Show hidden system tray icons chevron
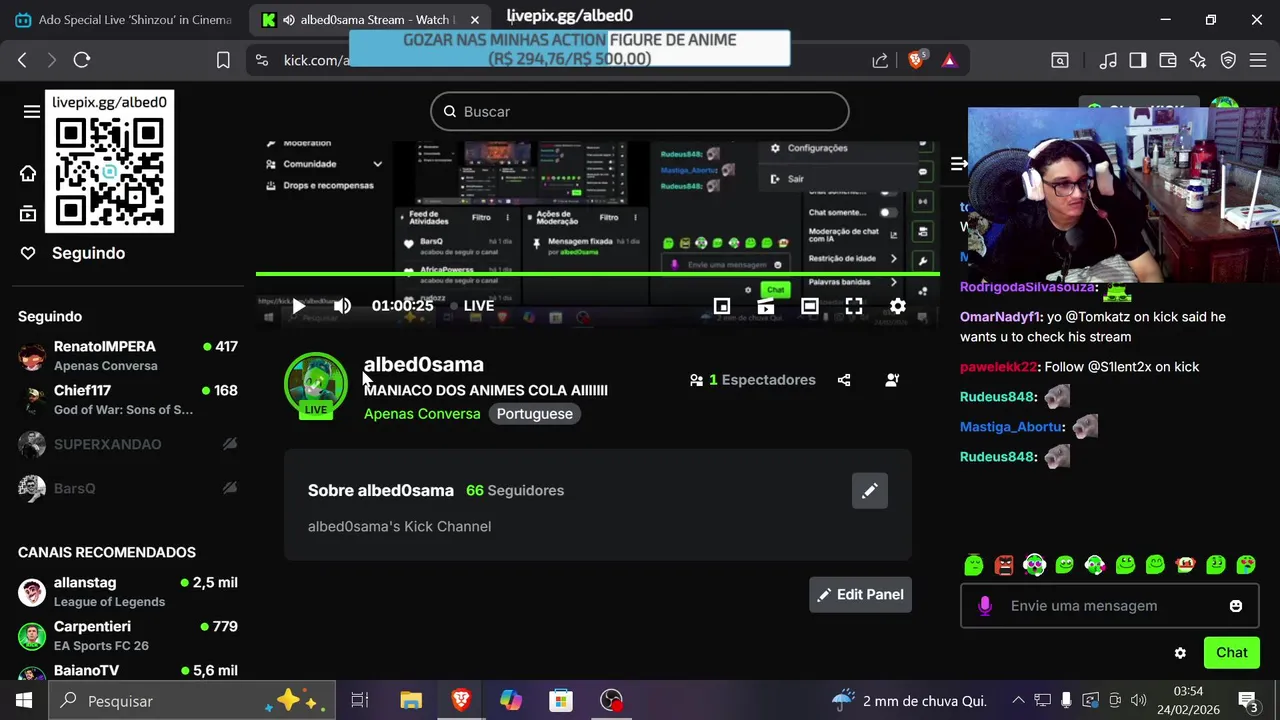The height and width of the screenshot is (720, 1280). point(1018,701)
